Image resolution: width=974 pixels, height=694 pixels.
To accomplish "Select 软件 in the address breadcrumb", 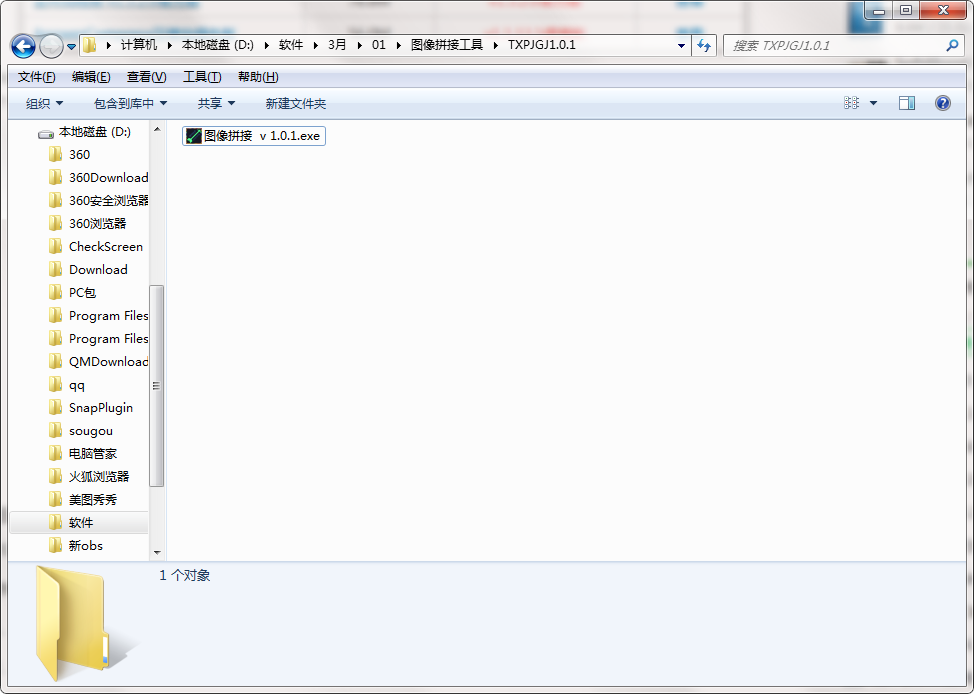I will click(x=291, y=45).
